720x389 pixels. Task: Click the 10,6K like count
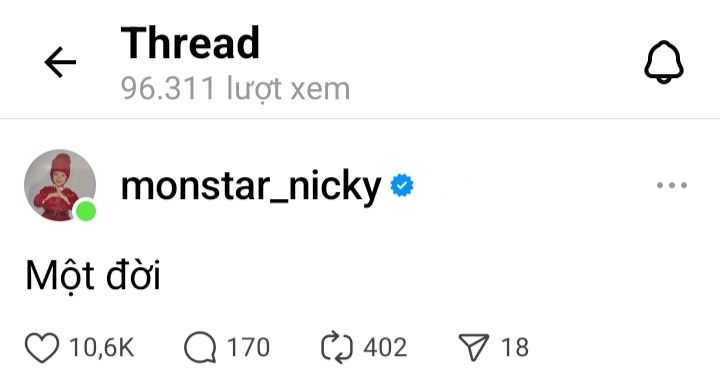tap(101, 347)
